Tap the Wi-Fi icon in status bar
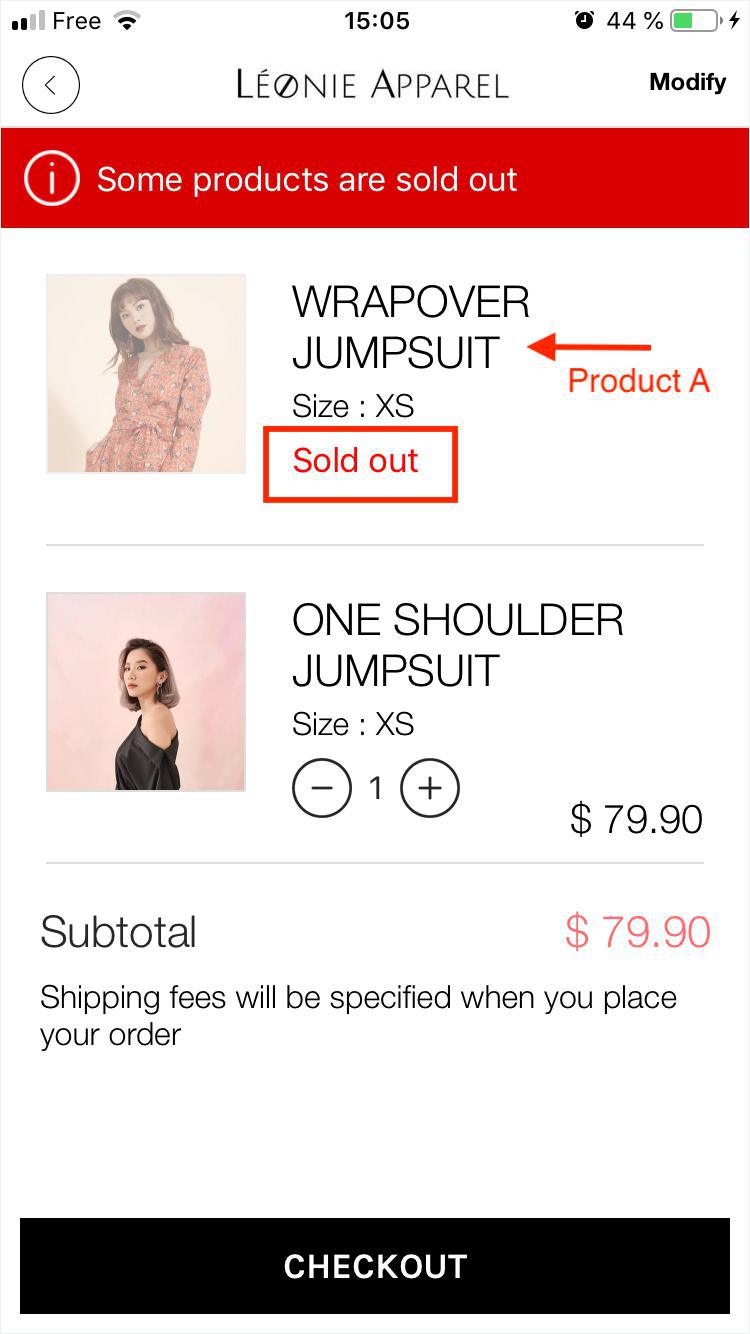This screenshot has width=750, height=1334. (127, 21)
